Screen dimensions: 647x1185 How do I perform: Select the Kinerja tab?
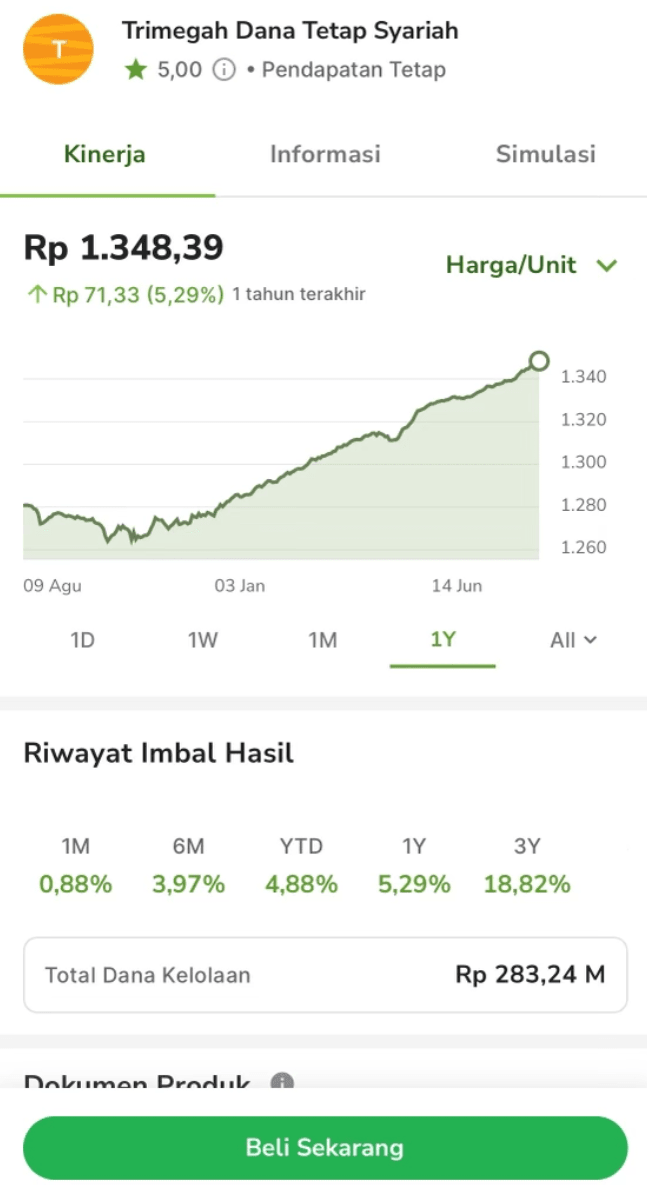point(105,154)
